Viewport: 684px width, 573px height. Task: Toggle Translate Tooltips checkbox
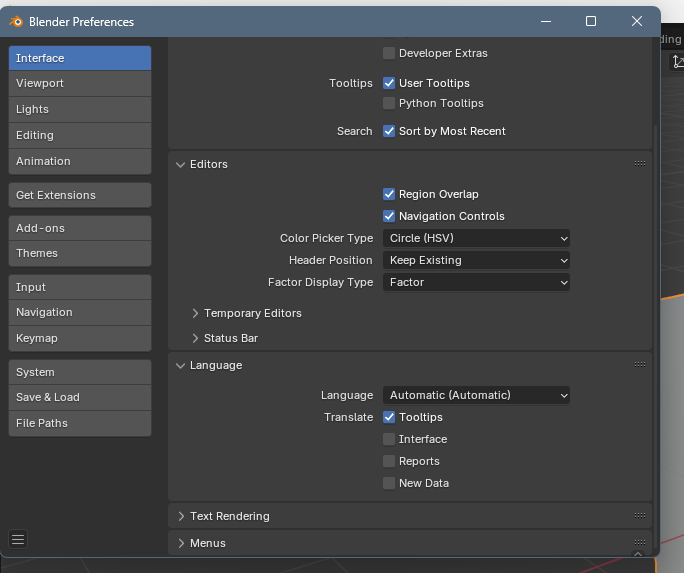pos(389,417)
